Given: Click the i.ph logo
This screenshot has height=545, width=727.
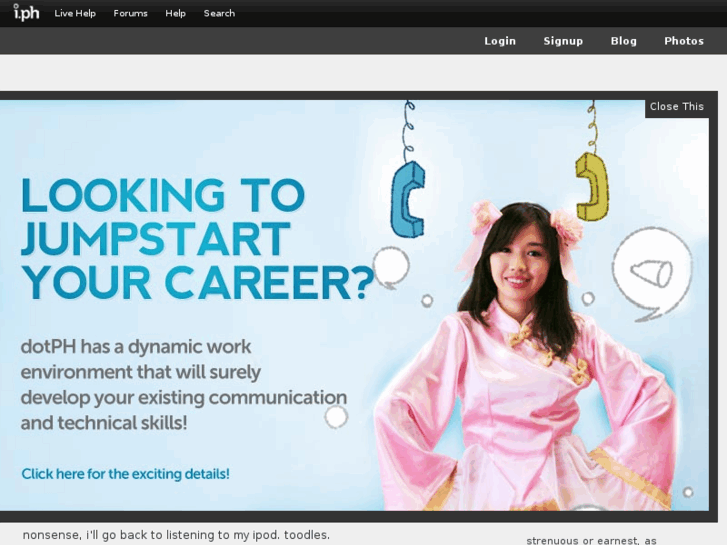Looking at the screenshot, I should pyautogui.click(x=26, y=13).
